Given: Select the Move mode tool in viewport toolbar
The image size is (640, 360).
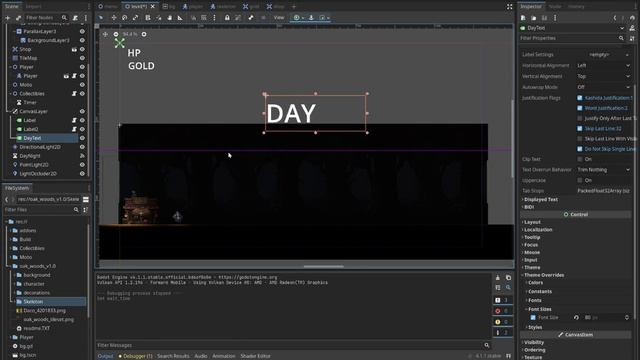Looking at the screenshot, I should tap(114, 18).
